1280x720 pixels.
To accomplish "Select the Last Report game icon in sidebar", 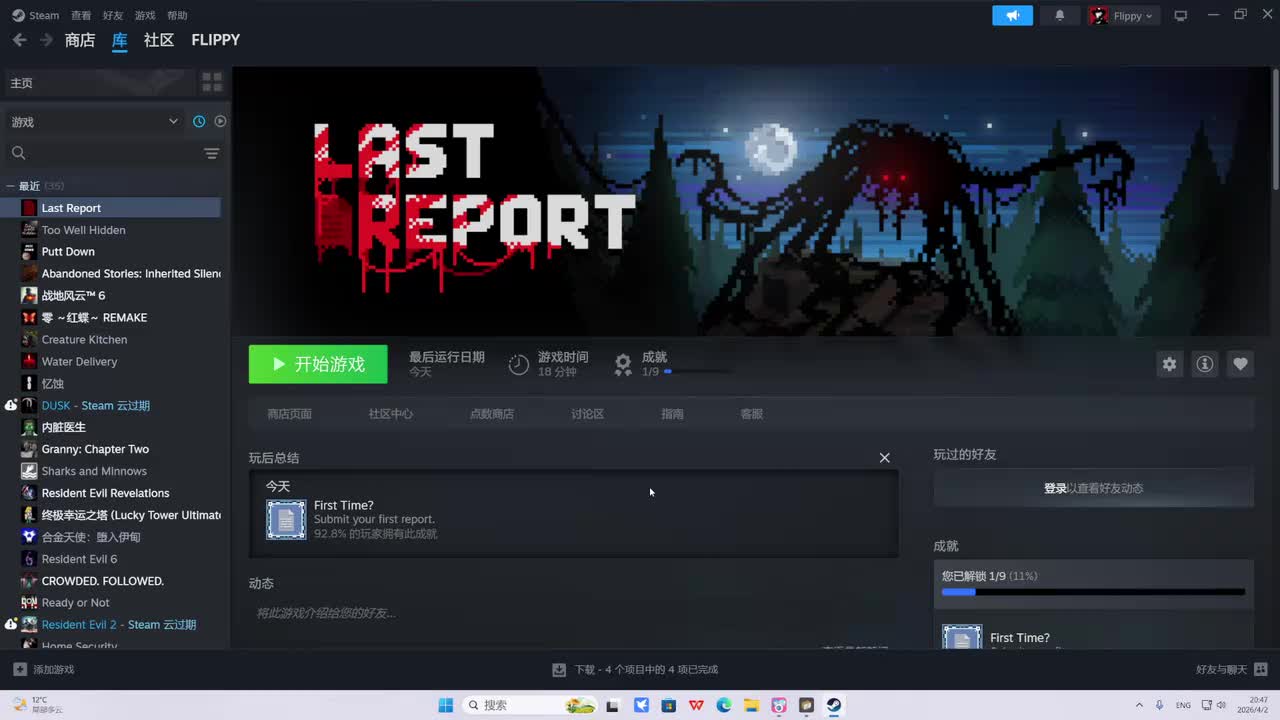I will point(29,208).
